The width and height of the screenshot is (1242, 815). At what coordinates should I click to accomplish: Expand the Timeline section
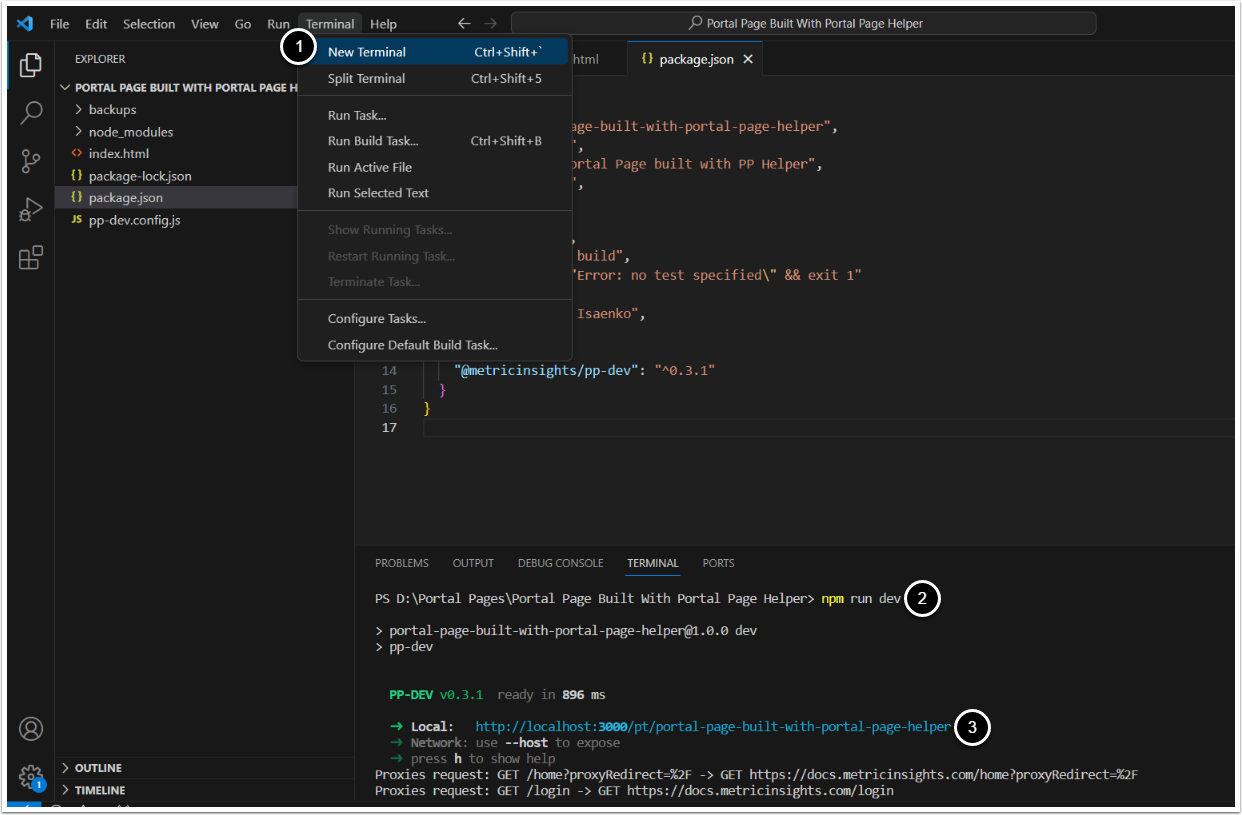[x=100, y=790]
